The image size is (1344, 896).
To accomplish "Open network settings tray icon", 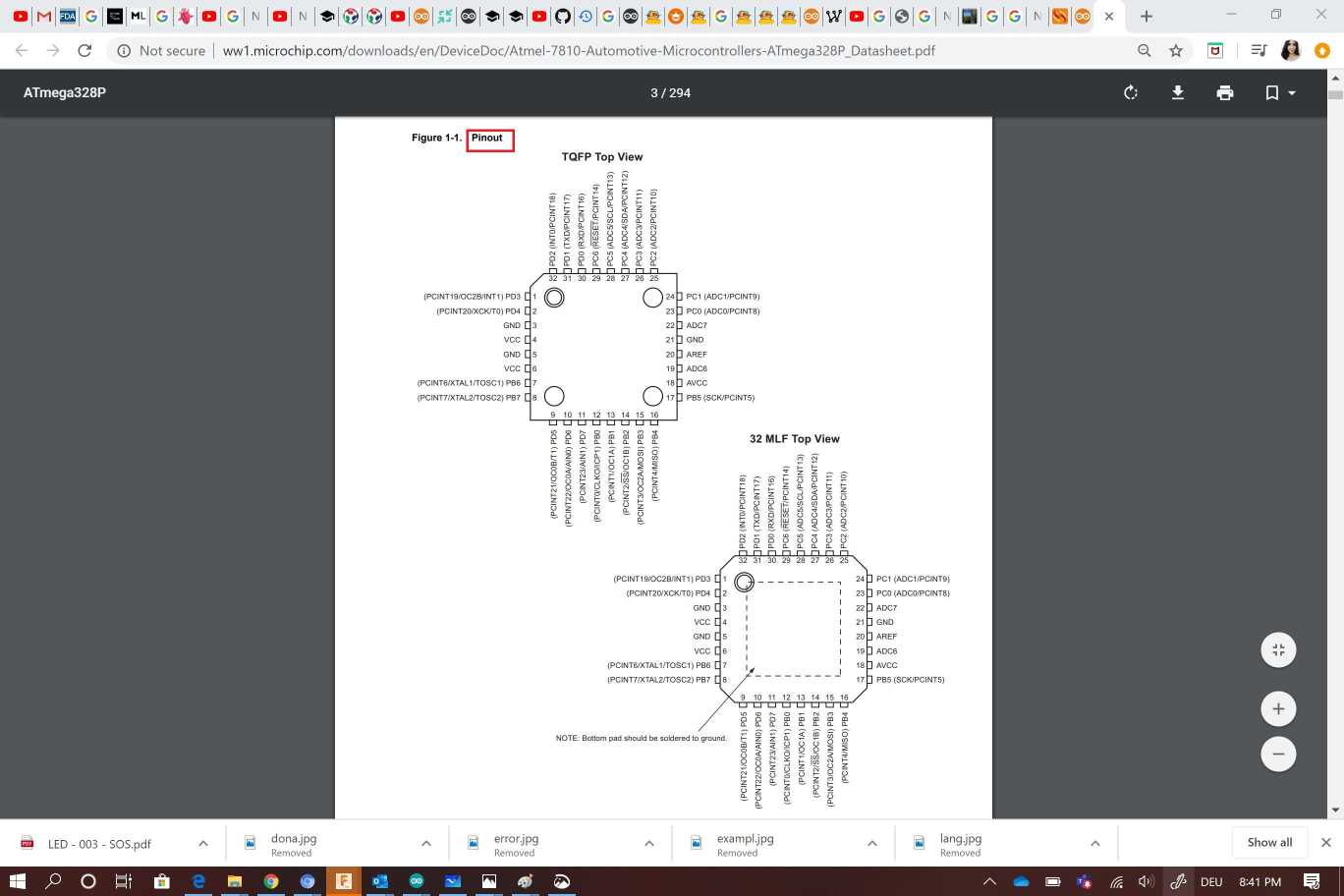I will point(1116,881).
